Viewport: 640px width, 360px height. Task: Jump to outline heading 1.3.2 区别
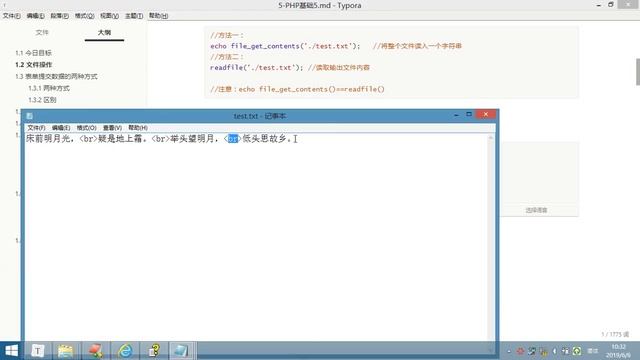click(x=42, y=100)
